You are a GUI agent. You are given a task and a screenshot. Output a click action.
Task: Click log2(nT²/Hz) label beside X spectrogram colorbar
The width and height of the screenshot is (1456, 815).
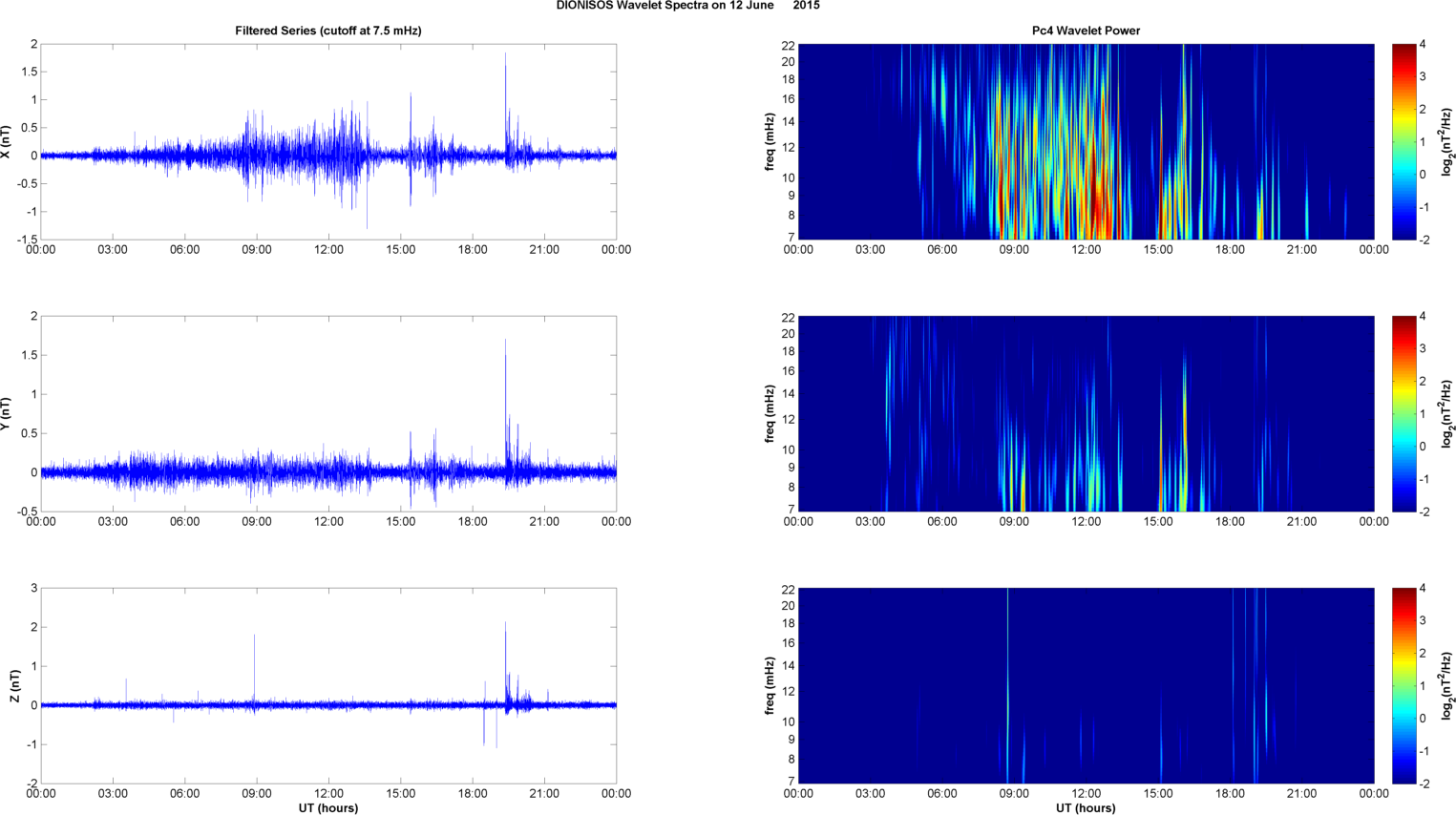click(x=1448, y=141)
